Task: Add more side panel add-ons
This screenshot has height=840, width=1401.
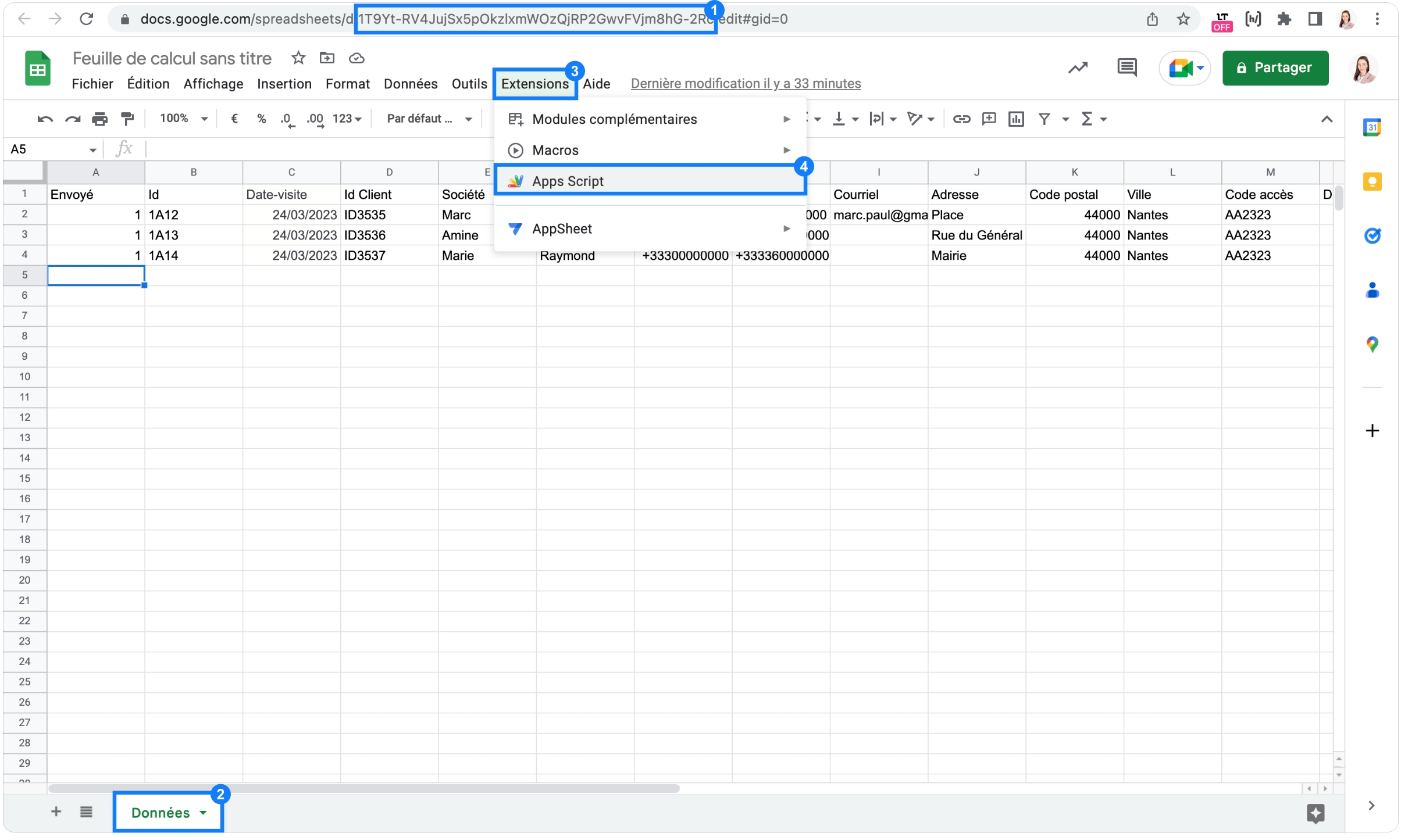Action: point(1372,431)
